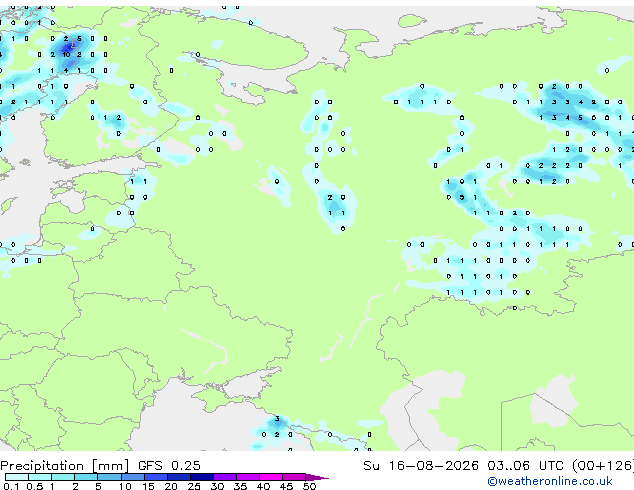
Task: Pick the legend swatch between 45 and 50 mm
Action: coord(294,477)
